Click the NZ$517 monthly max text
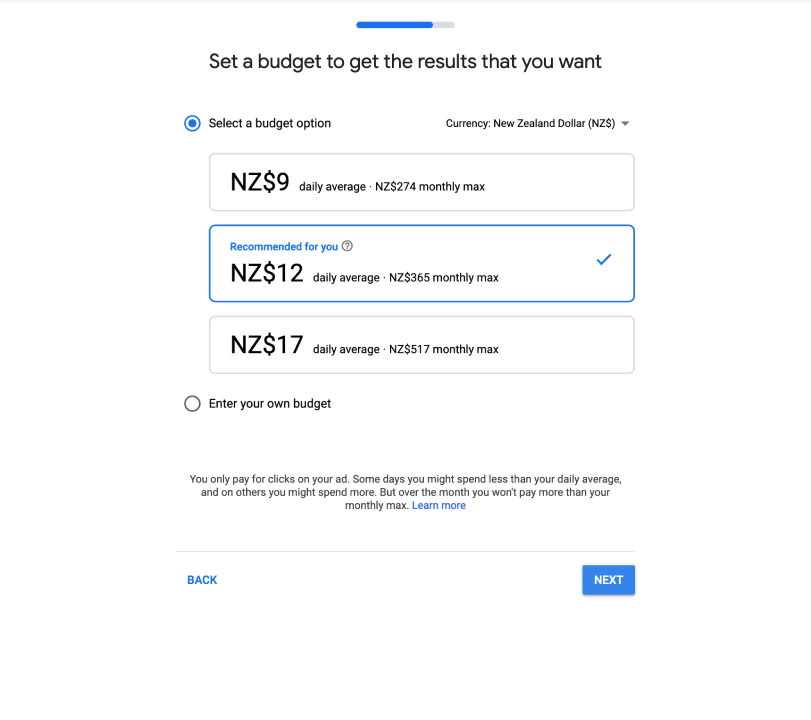 click(x=444, y=350)
